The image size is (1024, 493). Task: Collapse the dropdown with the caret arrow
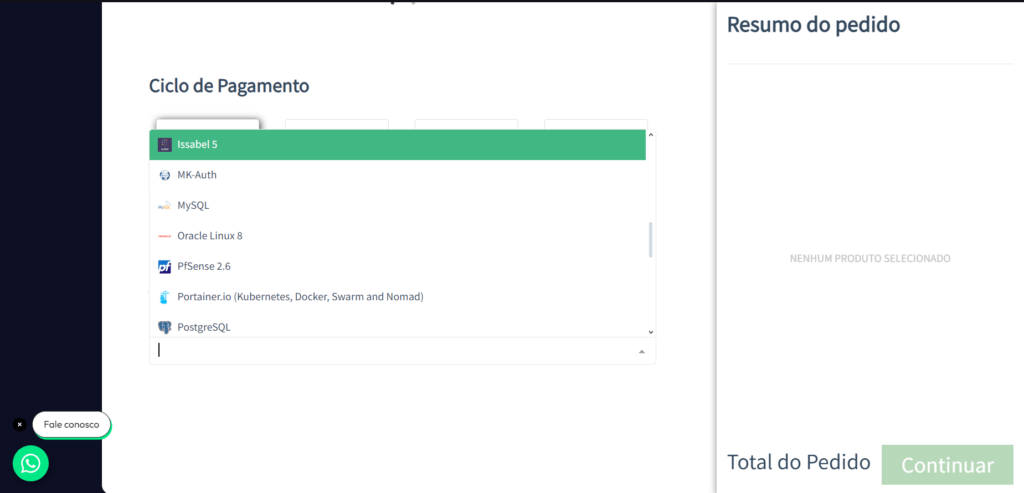tap(642, 352)
